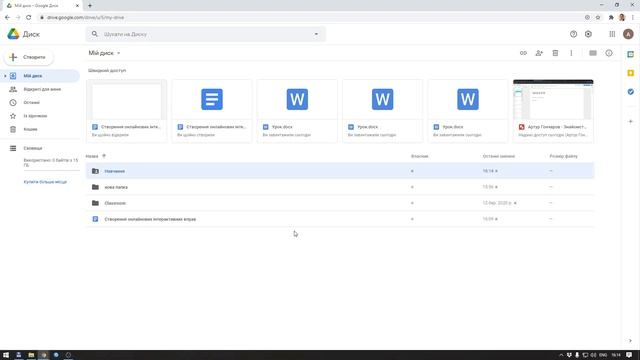
Task: Select the Мій диск - Google Диск tab
Action: tap(41, 6)
